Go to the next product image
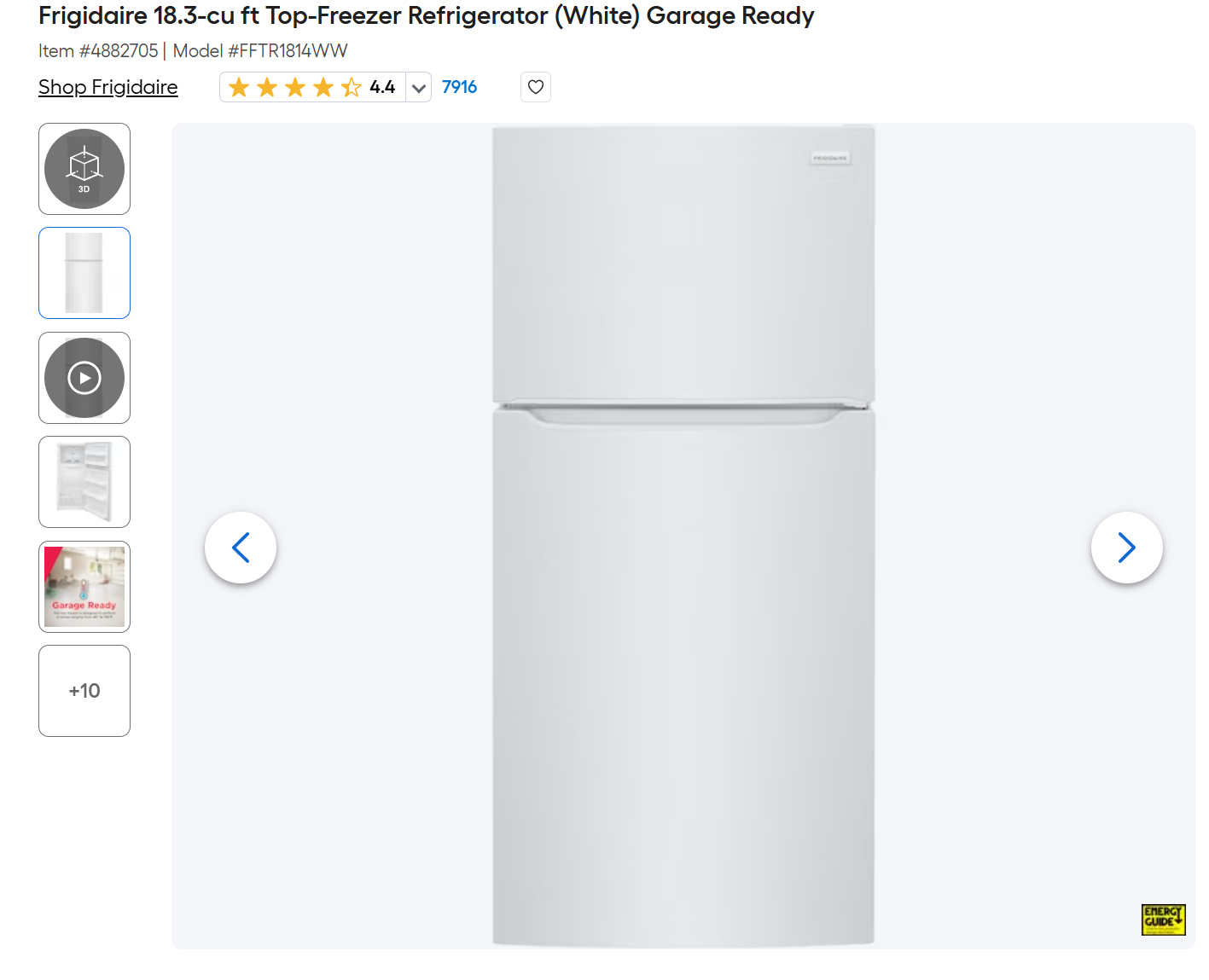Screen dimensions: 1209x980 tap(1126, 548)
